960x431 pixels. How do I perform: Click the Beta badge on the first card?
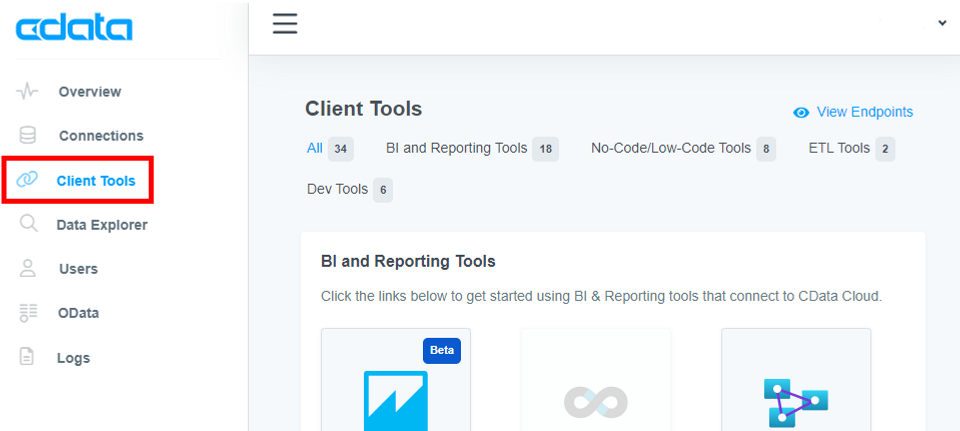441,351
